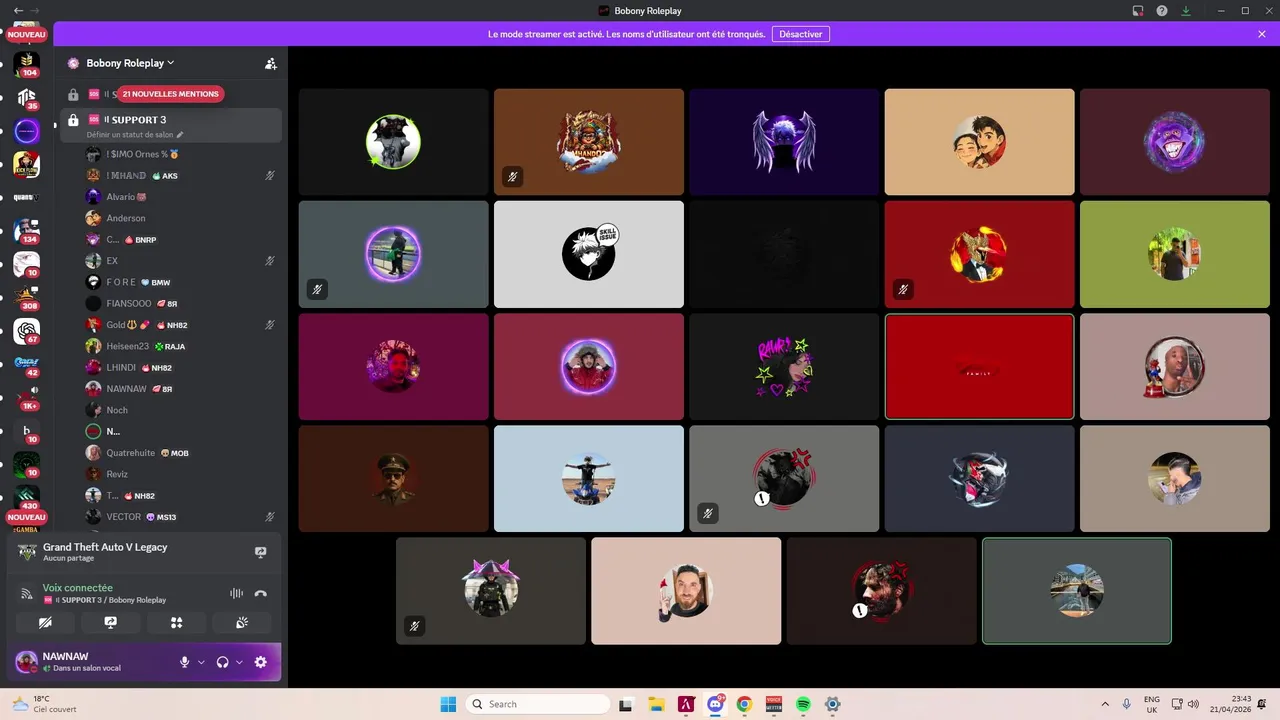
Task: Open the server with the 42 badge
Action: coord(27,364)
